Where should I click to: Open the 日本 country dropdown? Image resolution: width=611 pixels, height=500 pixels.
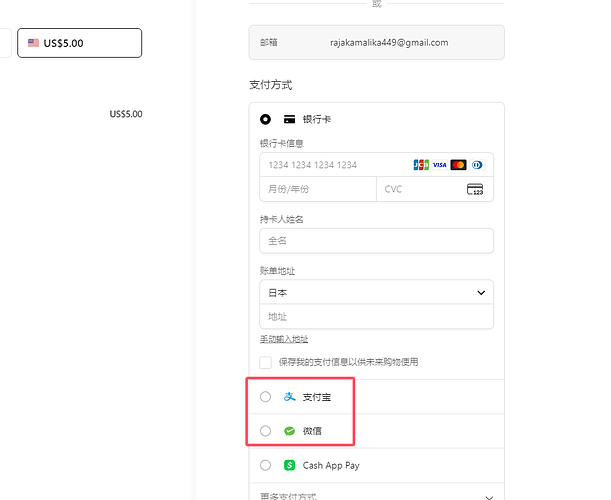click(376, 293)
